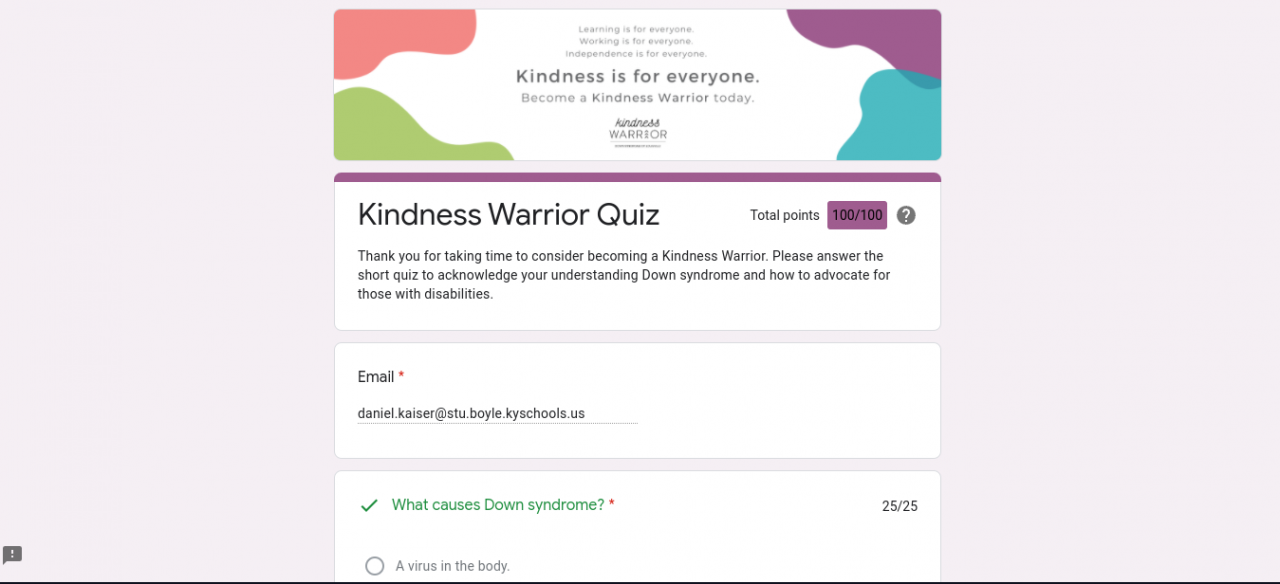Click the help question mark icon

pos(906,215)
